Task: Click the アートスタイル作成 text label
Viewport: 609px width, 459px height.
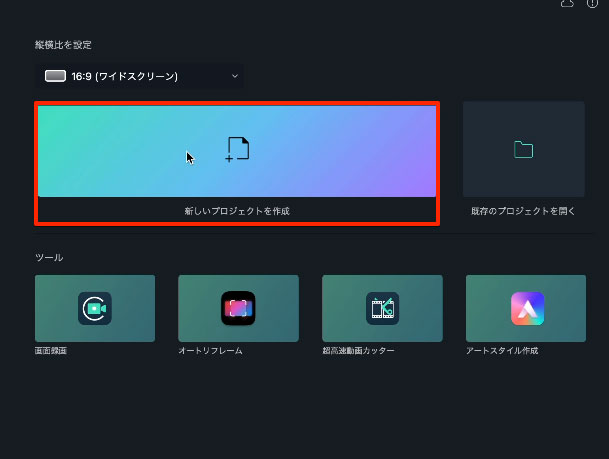Action: 502,351
